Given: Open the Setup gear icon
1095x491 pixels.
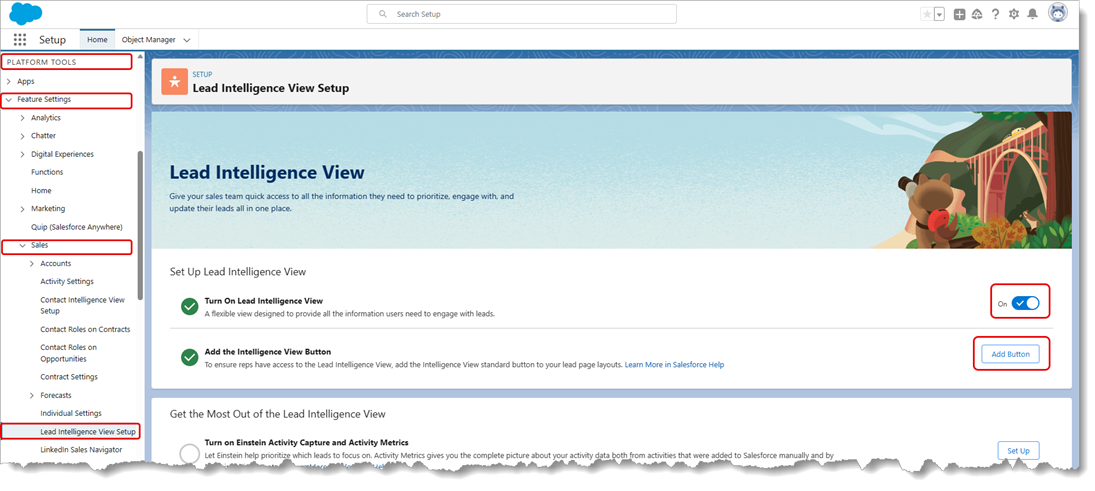Looking at the screenshot, I should pyautogui.click(x=1014, y=14).
